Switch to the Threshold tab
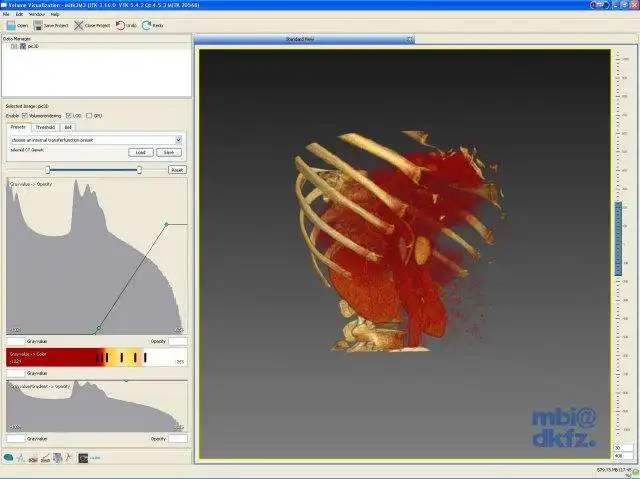 [45, 127]
